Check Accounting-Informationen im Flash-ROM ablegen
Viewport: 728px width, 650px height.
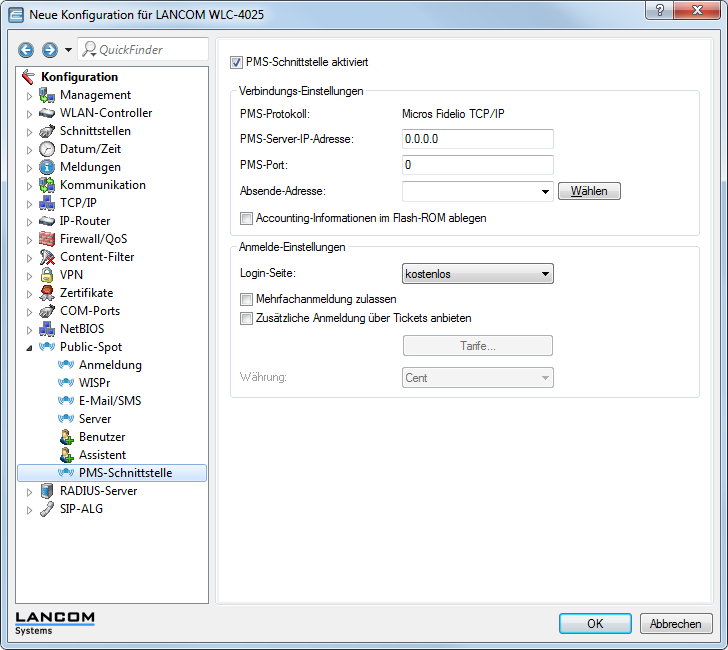(x=247, y=218)
